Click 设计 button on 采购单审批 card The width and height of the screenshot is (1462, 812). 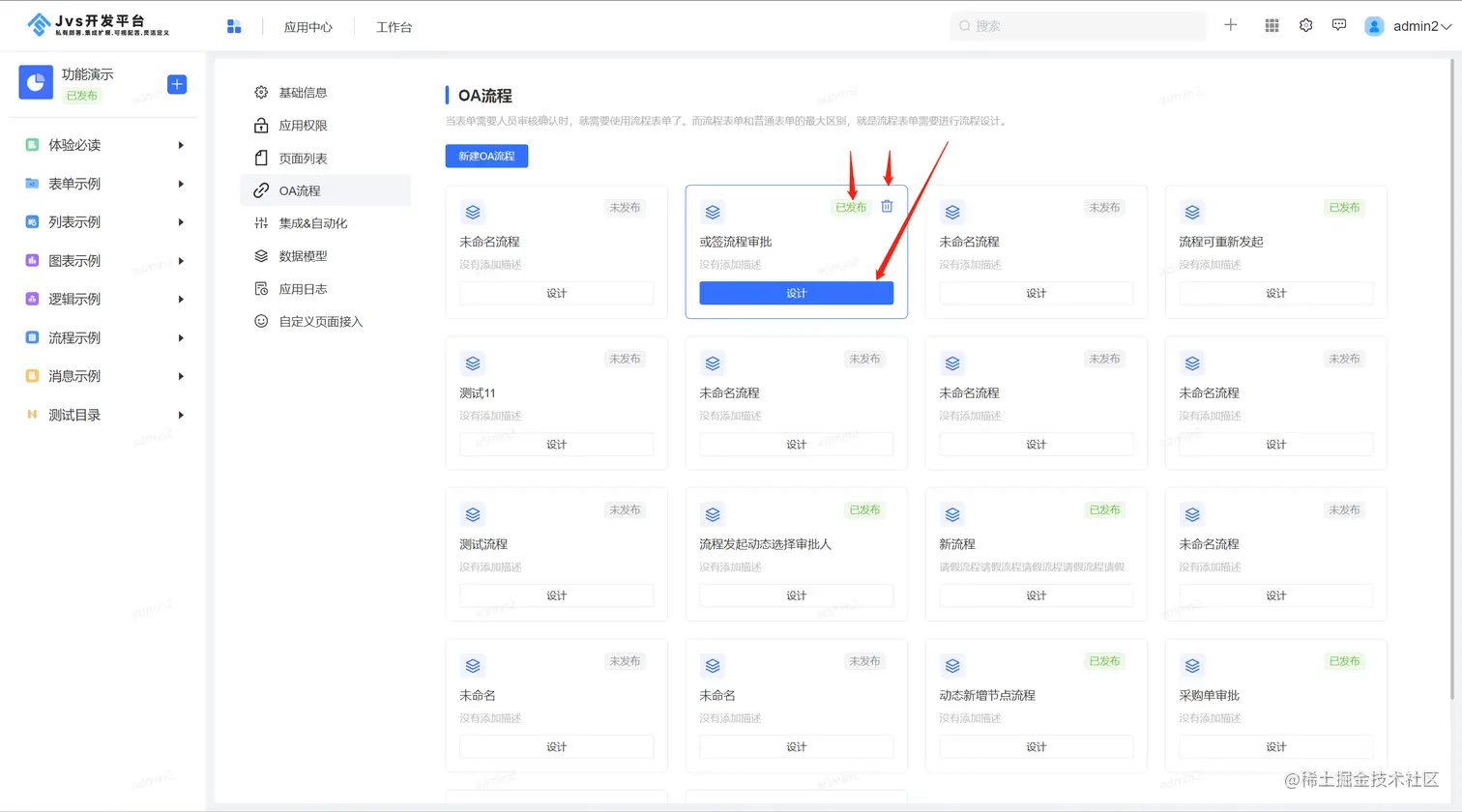click(x=1276, y=747)
